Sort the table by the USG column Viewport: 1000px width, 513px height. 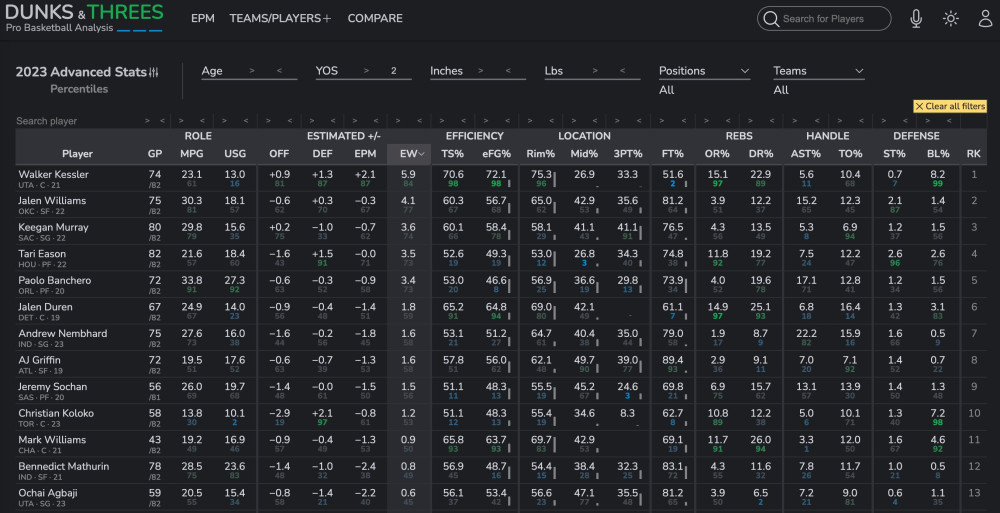click(x=234, y=154)
